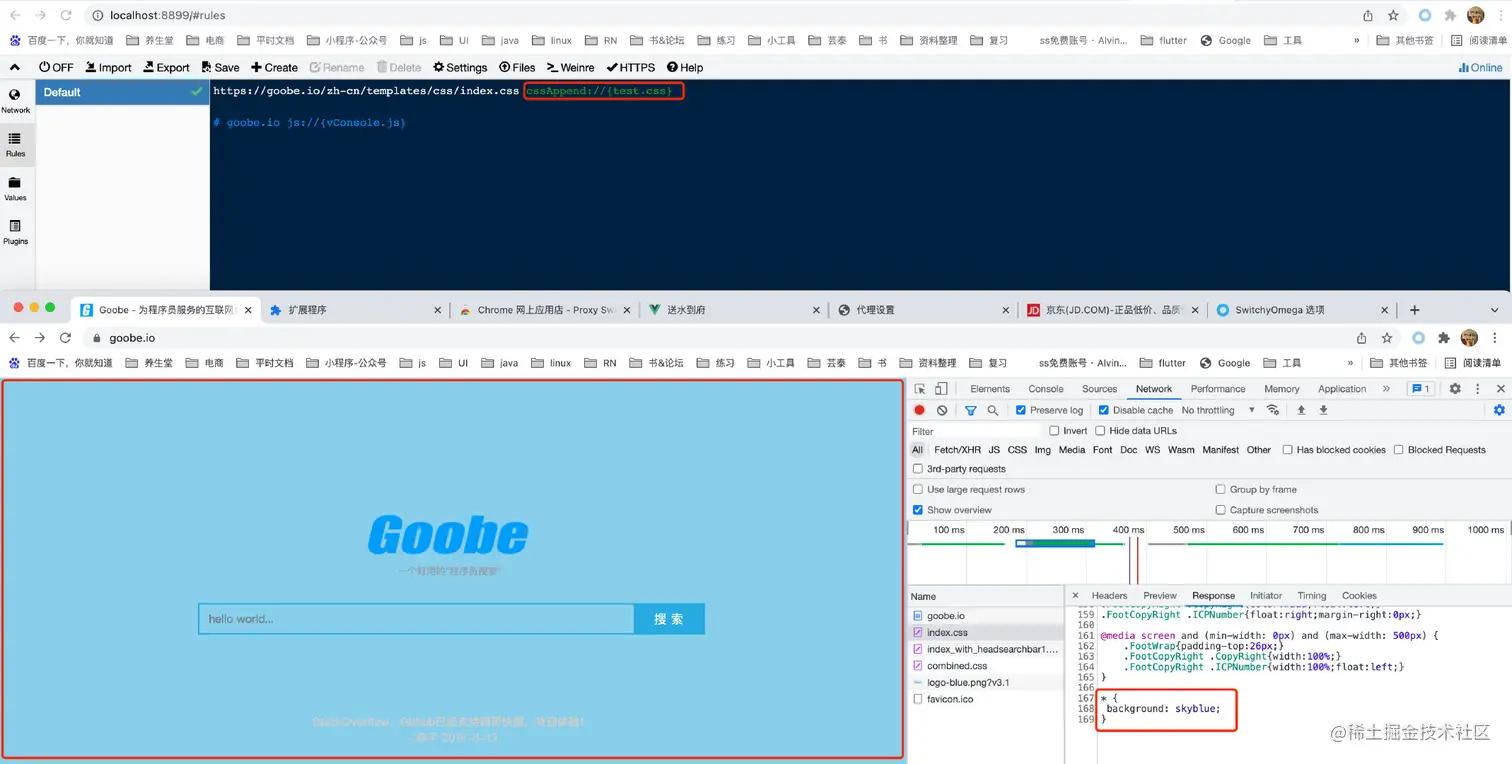Viewport: 1512px width, 764px height.
Task: Stop recording network log
Action: (920, 410)
